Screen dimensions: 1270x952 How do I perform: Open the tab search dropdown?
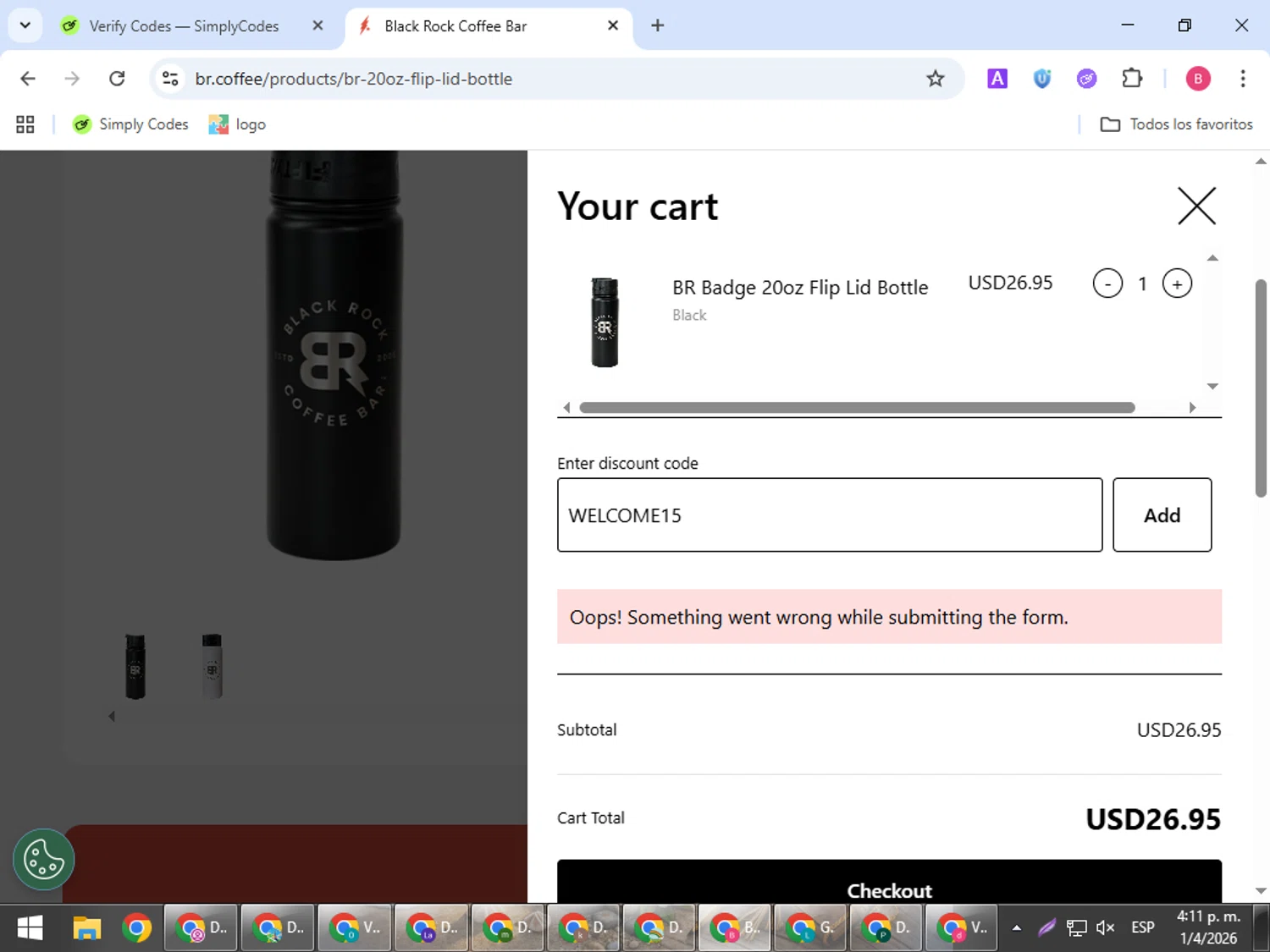pyautogui.click(x=25, y=25)
